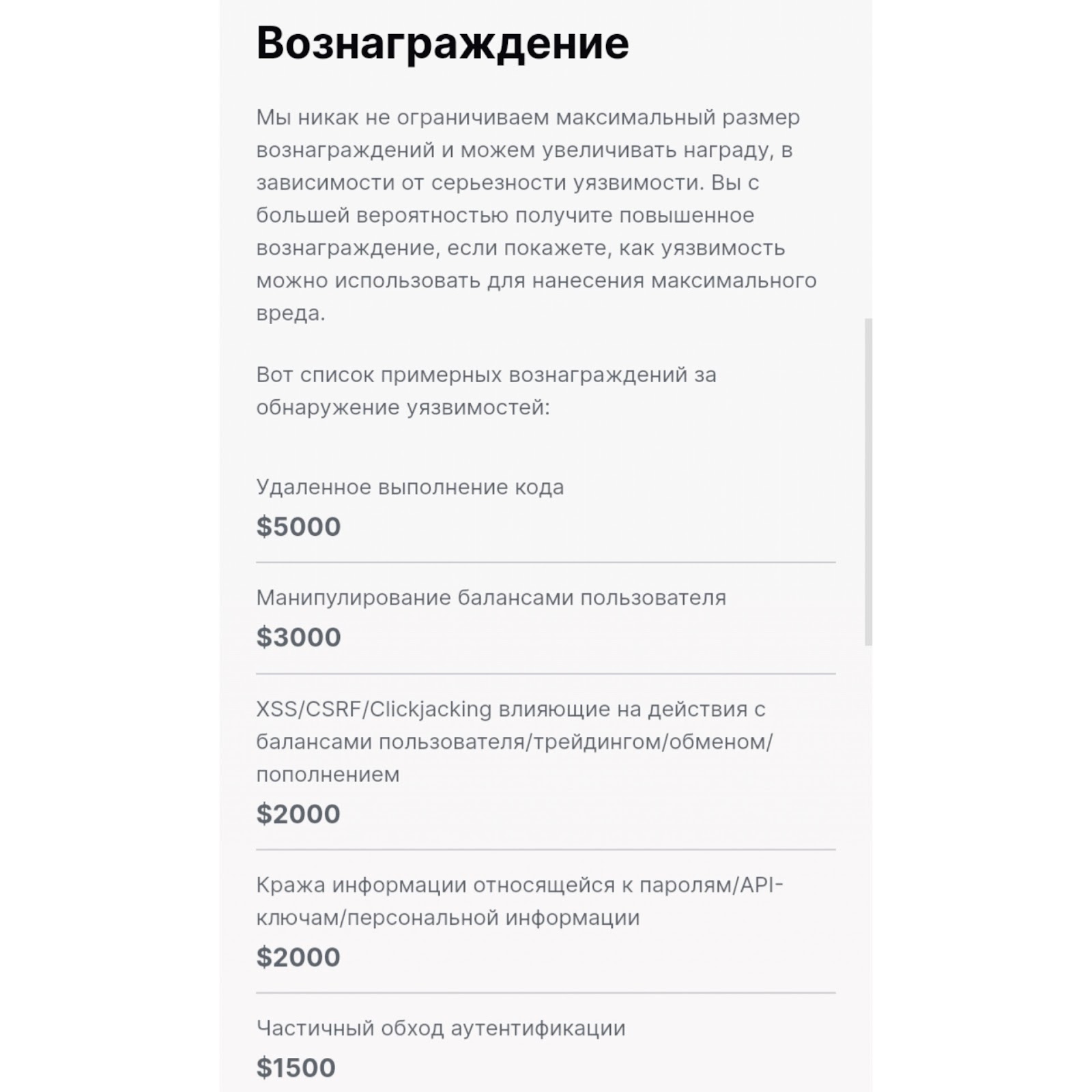Click the $2000 amount under the XSS/CSRF item
The height and width of the screenshot is (1092, 1092).
point(298,814)
